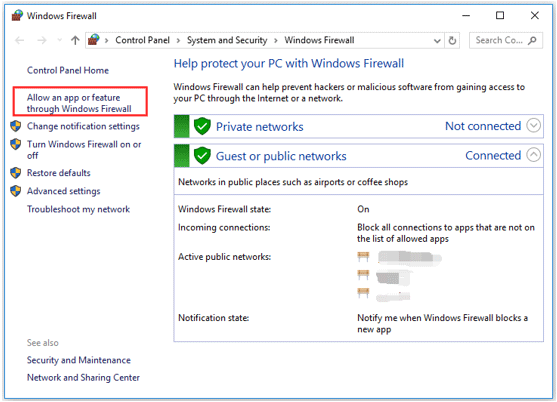The width and height of the screenshot is (557, 402).
Task: Click Restore defaults link
Action: point(59,173)
